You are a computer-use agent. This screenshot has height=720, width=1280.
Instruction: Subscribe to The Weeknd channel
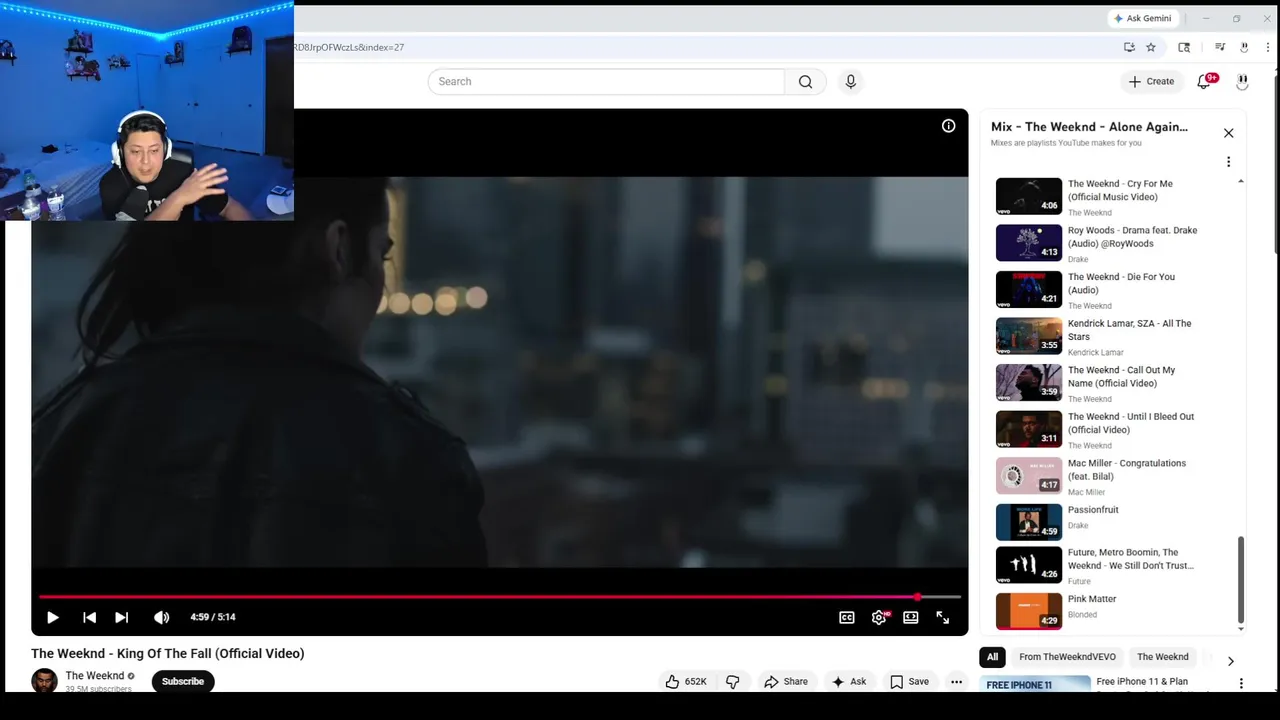click(x=183, y=681)
